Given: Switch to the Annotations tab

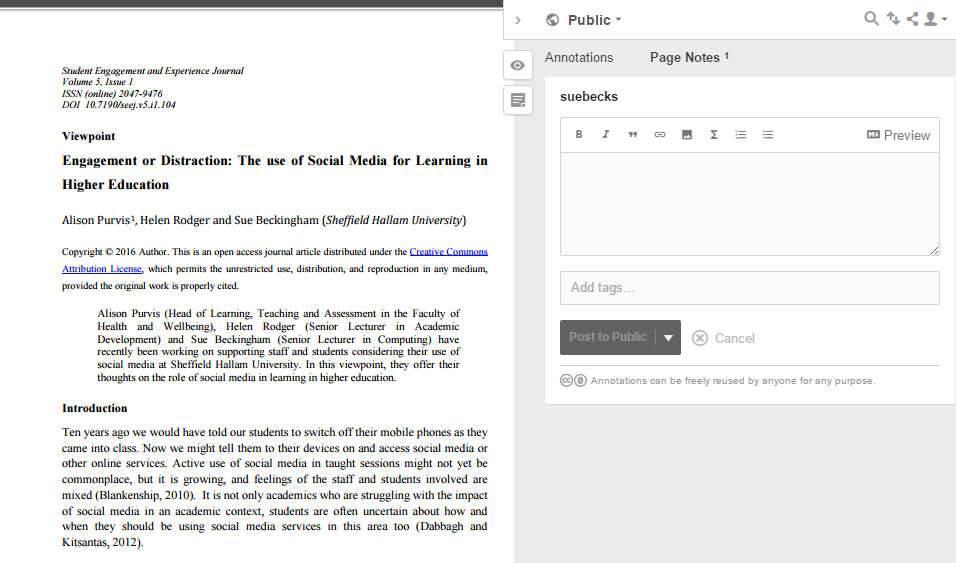Looking at the screenshot, I should click(x=579, y=58).
